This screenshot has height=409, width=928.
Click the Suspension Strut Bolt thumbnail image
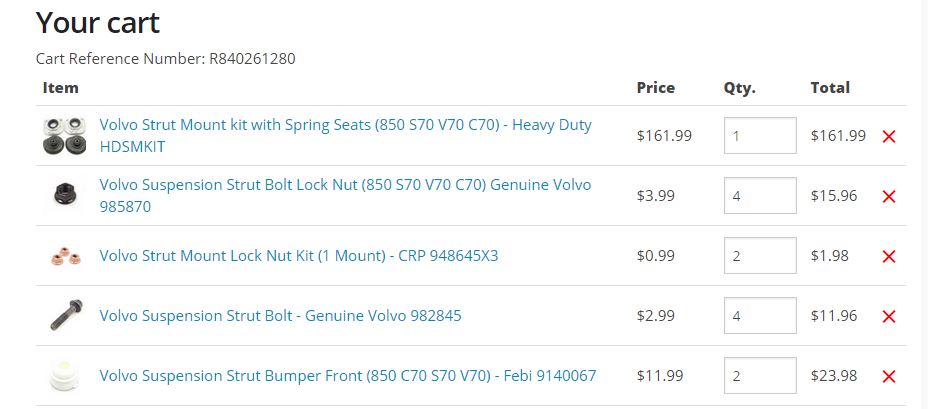(60, 316)
